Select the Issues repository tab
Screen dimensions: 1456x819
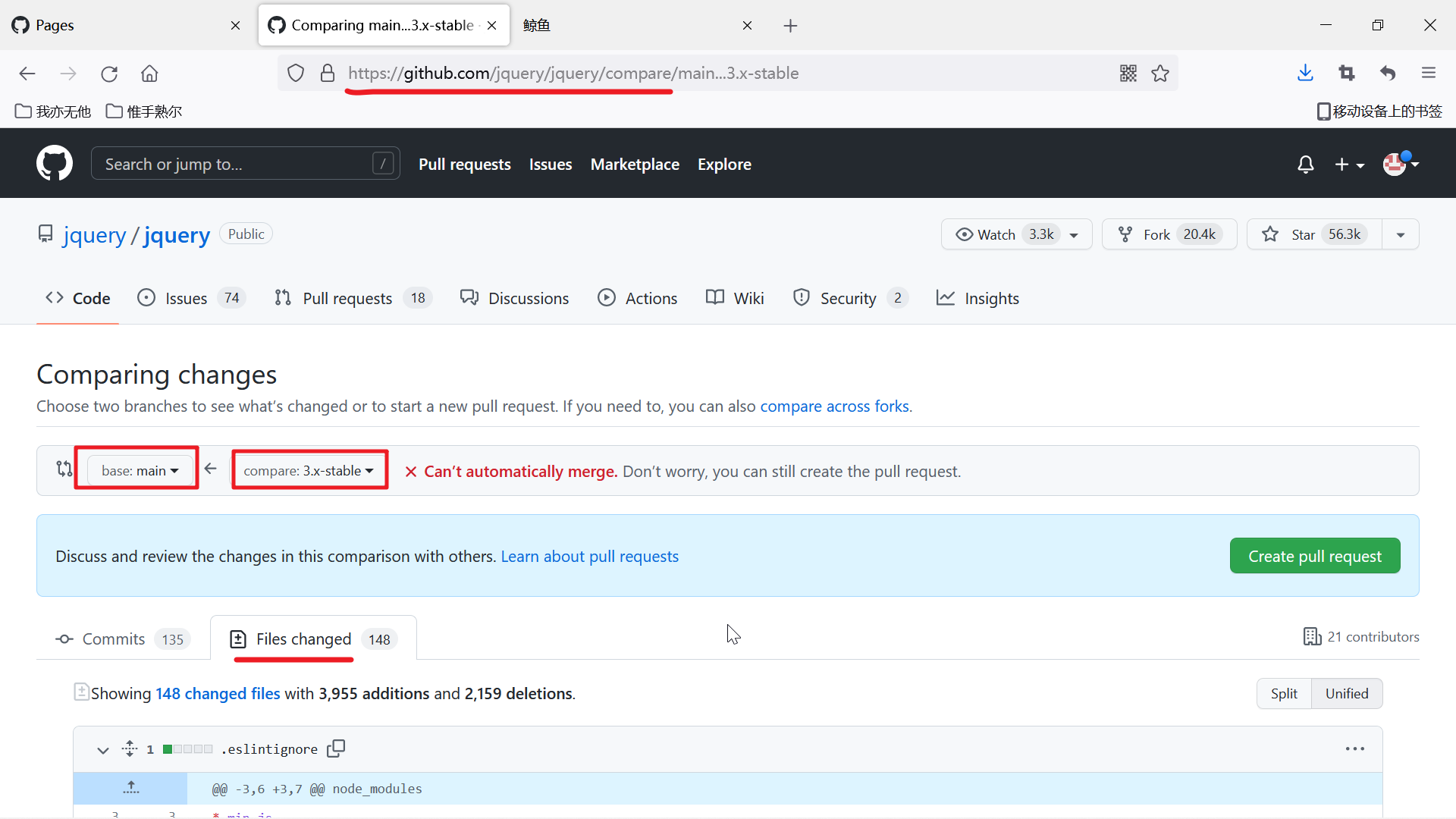tap(191, 298)
